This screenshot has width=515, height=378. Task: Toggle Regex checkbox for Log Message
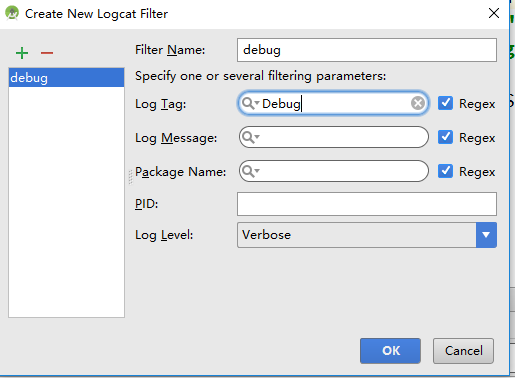(x=445, y=137)
